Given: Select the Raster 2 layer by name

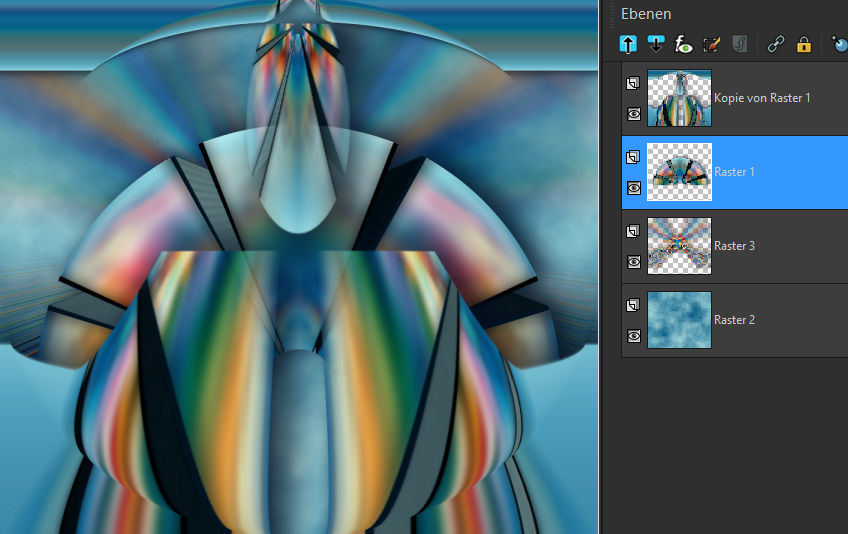Looking at the screenshot, I should click(x=734, y=320).
